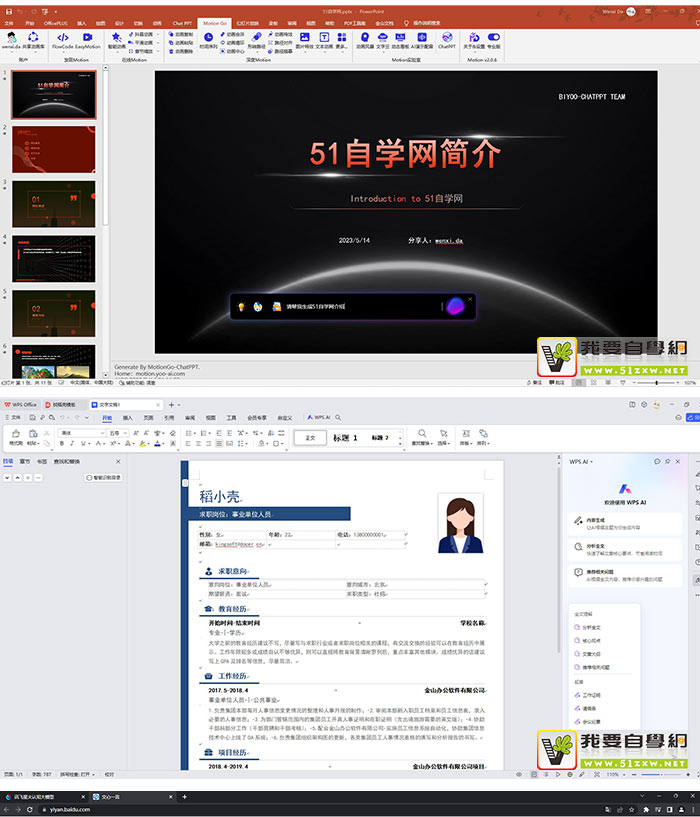This screenshot has height=817, width=700.
Task: Select slide 2 red thumbnail
Action: (x=54, y=150)
